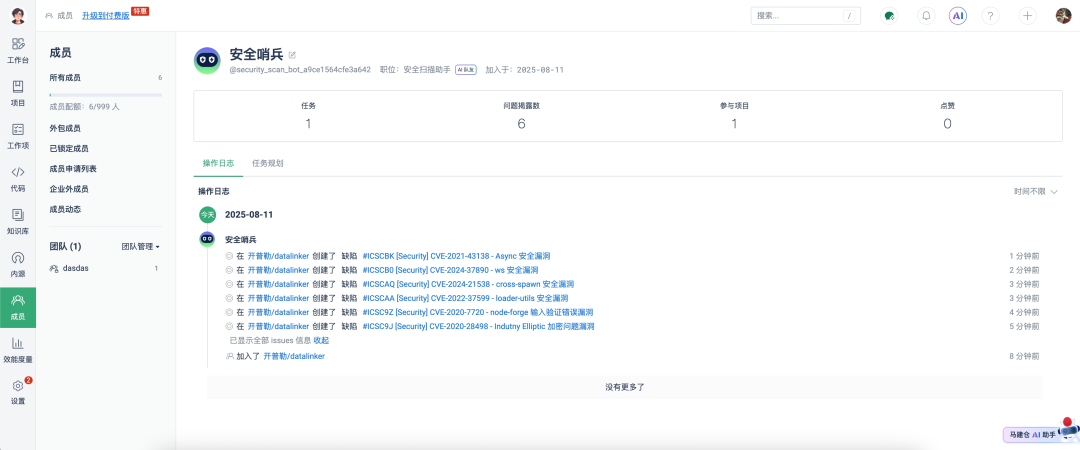The height and width of the screenshot is (450, 1080).
Task: Click the green chat bubble icon in header
Action: point(889,16)
